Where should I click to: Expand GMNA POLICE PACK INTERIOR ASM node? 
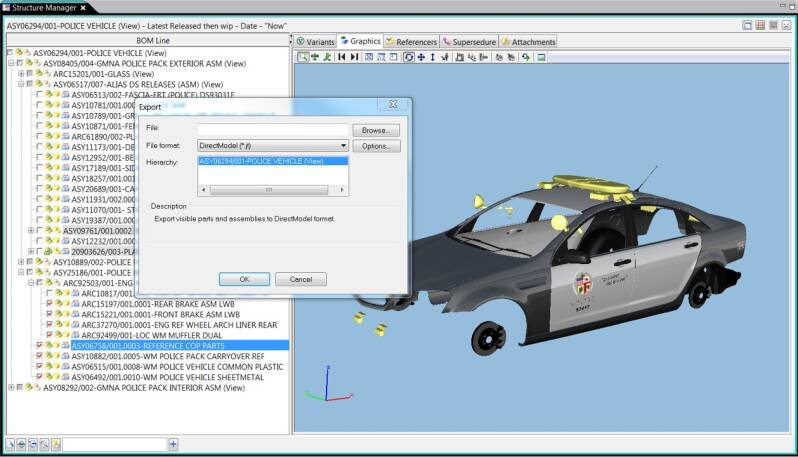[x=11, y=387]
